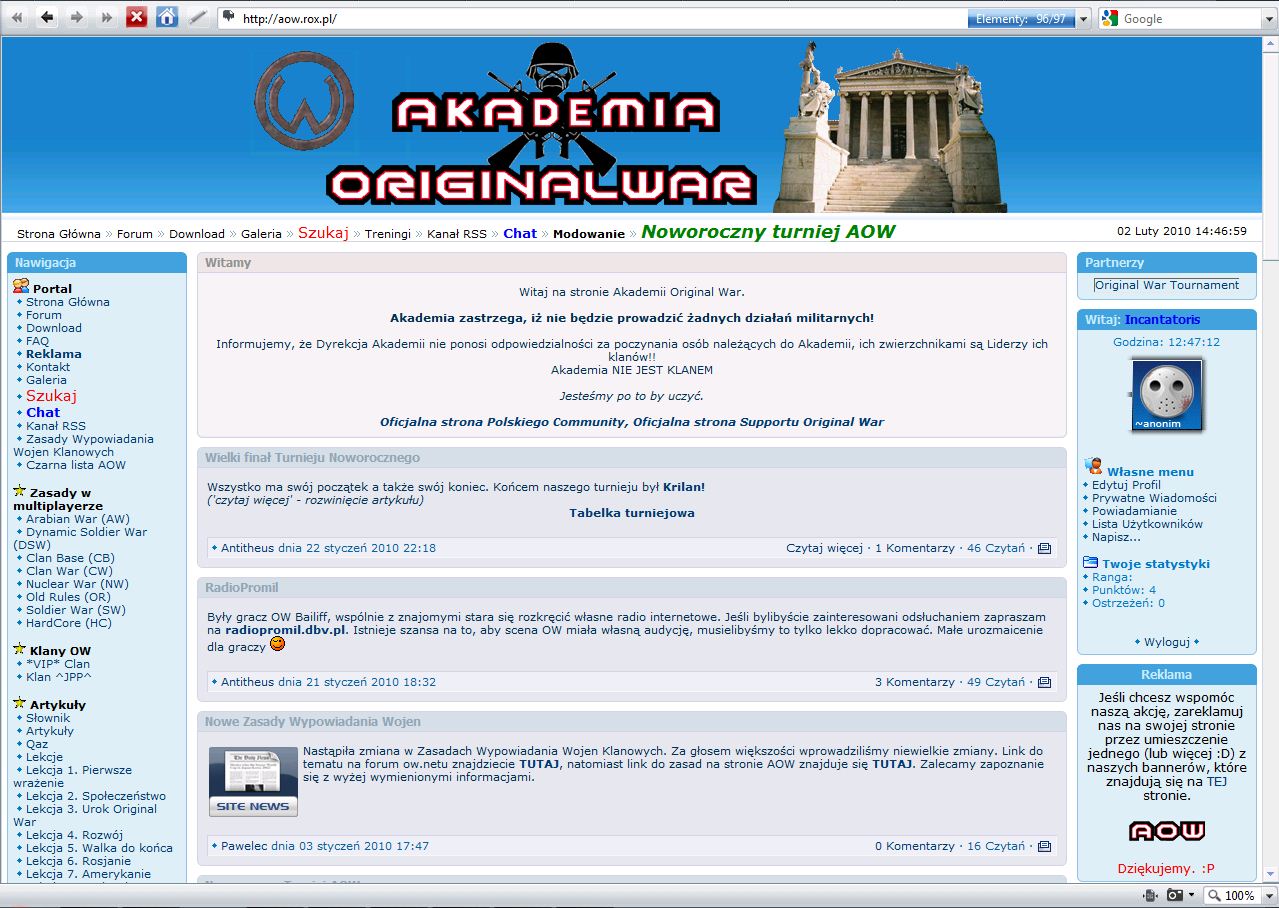Open Czarna lista AOW in the sidebar
This screenshot has width=1279, height=908.
click(76, 464)
